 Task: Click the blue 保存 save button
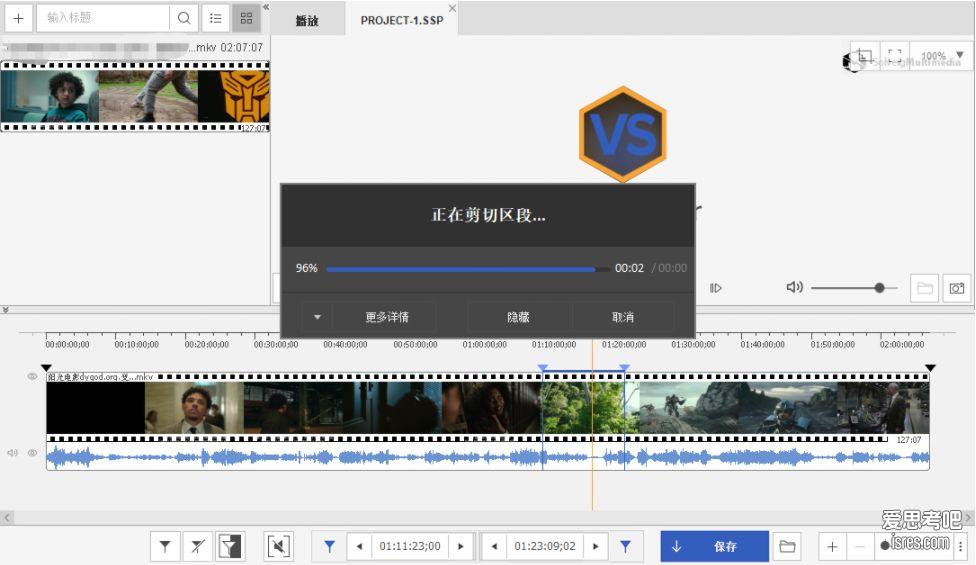click(x=715, y=546)
